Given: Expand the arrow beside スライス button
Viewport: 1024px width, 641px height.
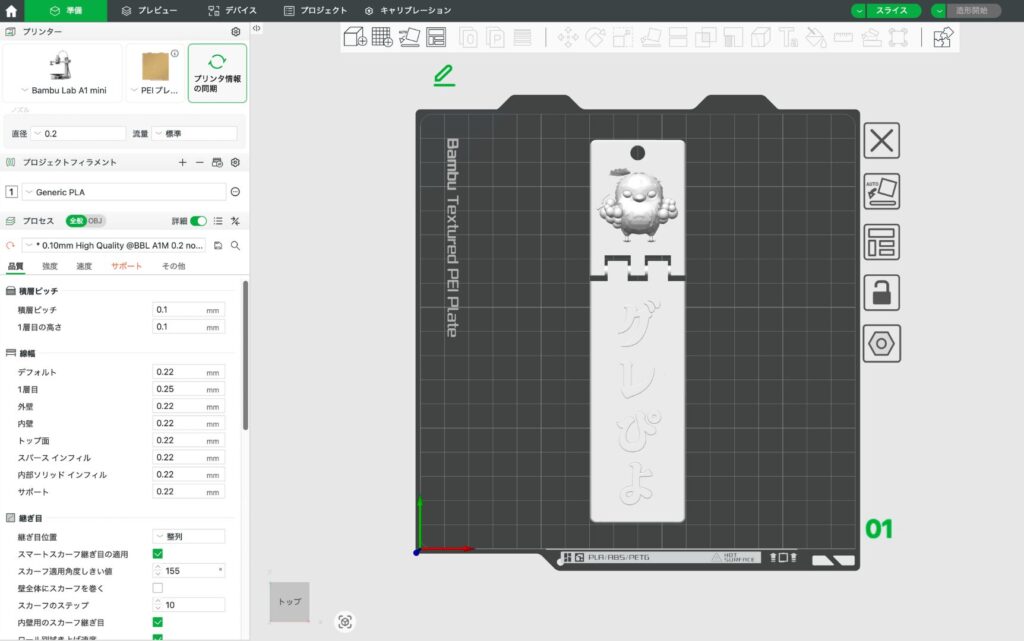Looking at the screenshot, I should coord(859,10).
